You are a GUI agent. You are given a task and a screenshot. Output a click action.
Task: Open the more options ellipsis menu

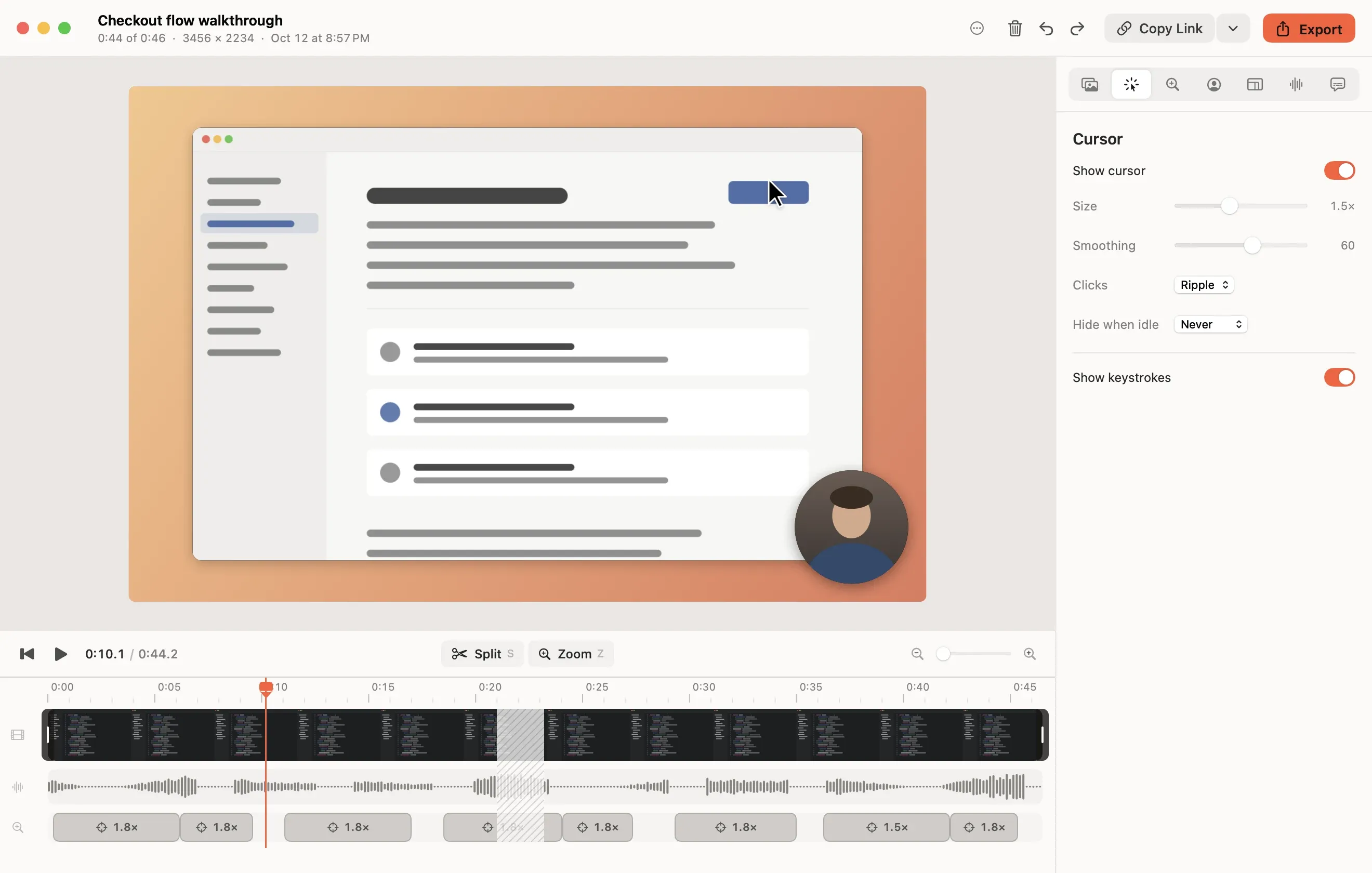[x=977, y=28]
